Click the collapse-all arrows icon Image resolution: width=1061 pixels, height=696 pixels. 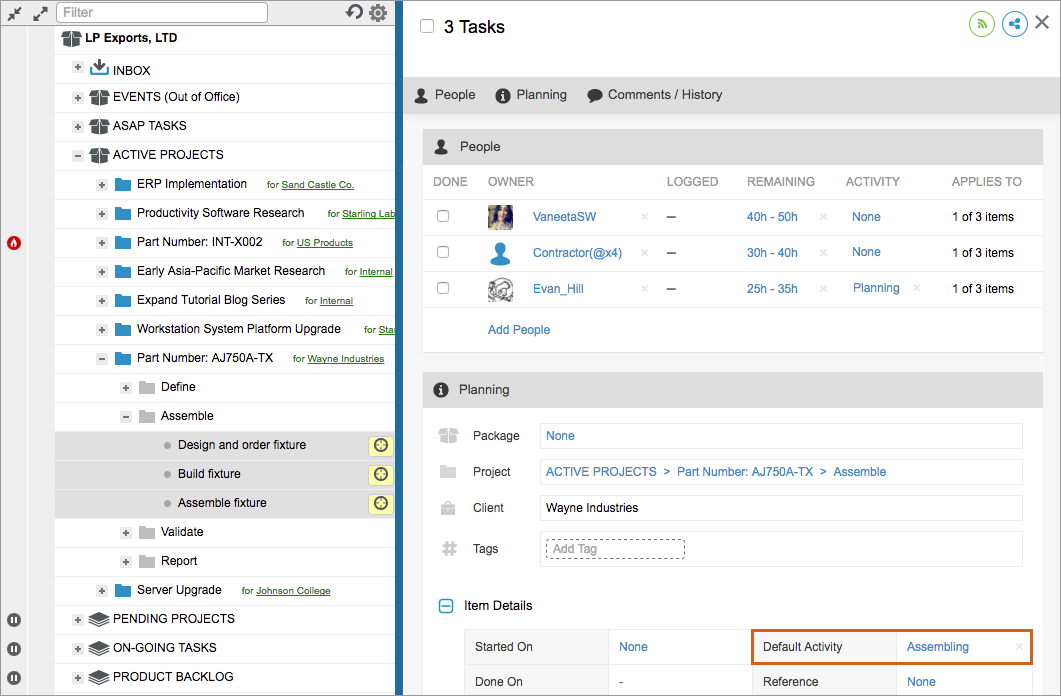[15, 14]
